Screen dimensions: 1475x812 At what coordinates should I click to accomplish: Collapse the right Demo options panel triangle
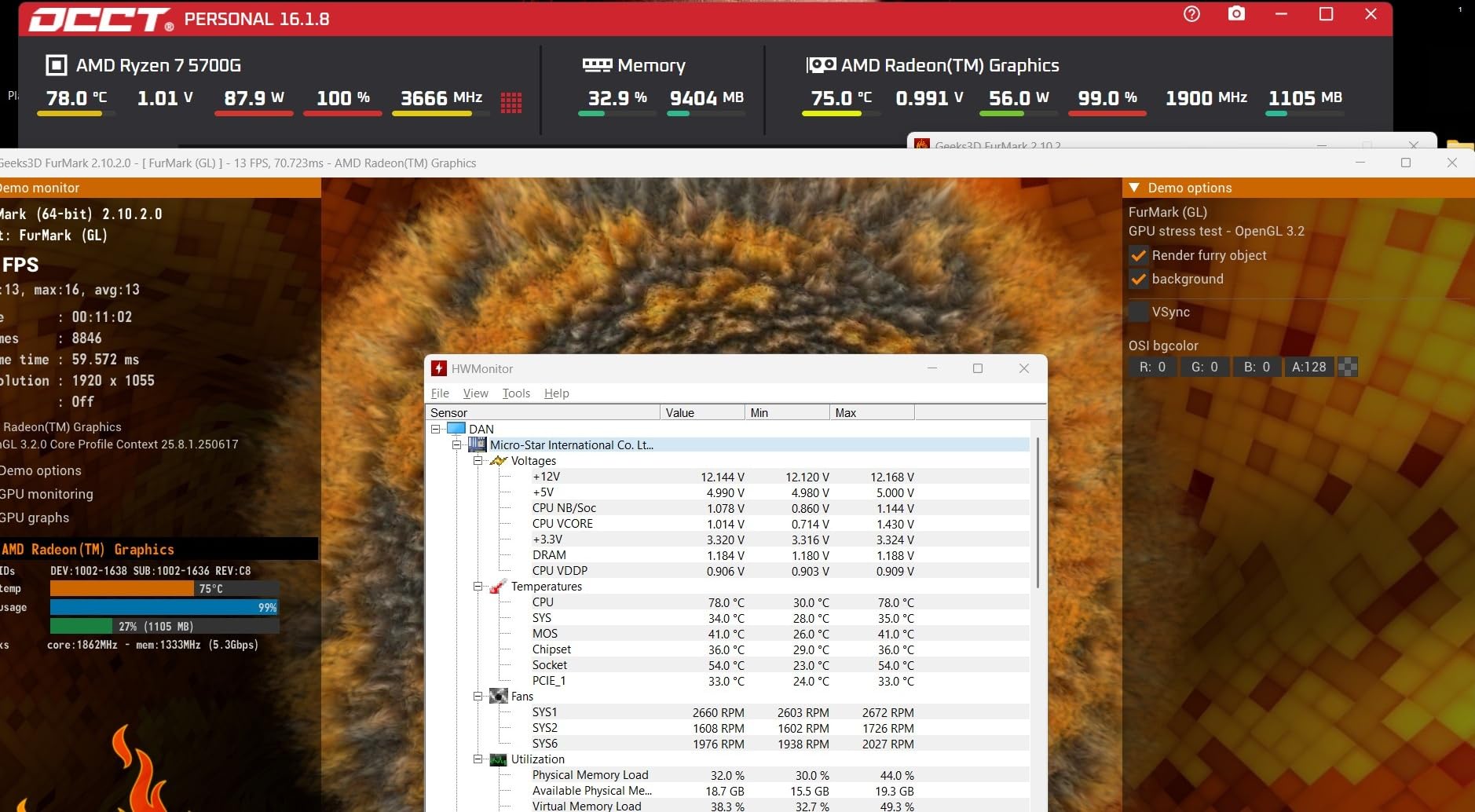1134,188
